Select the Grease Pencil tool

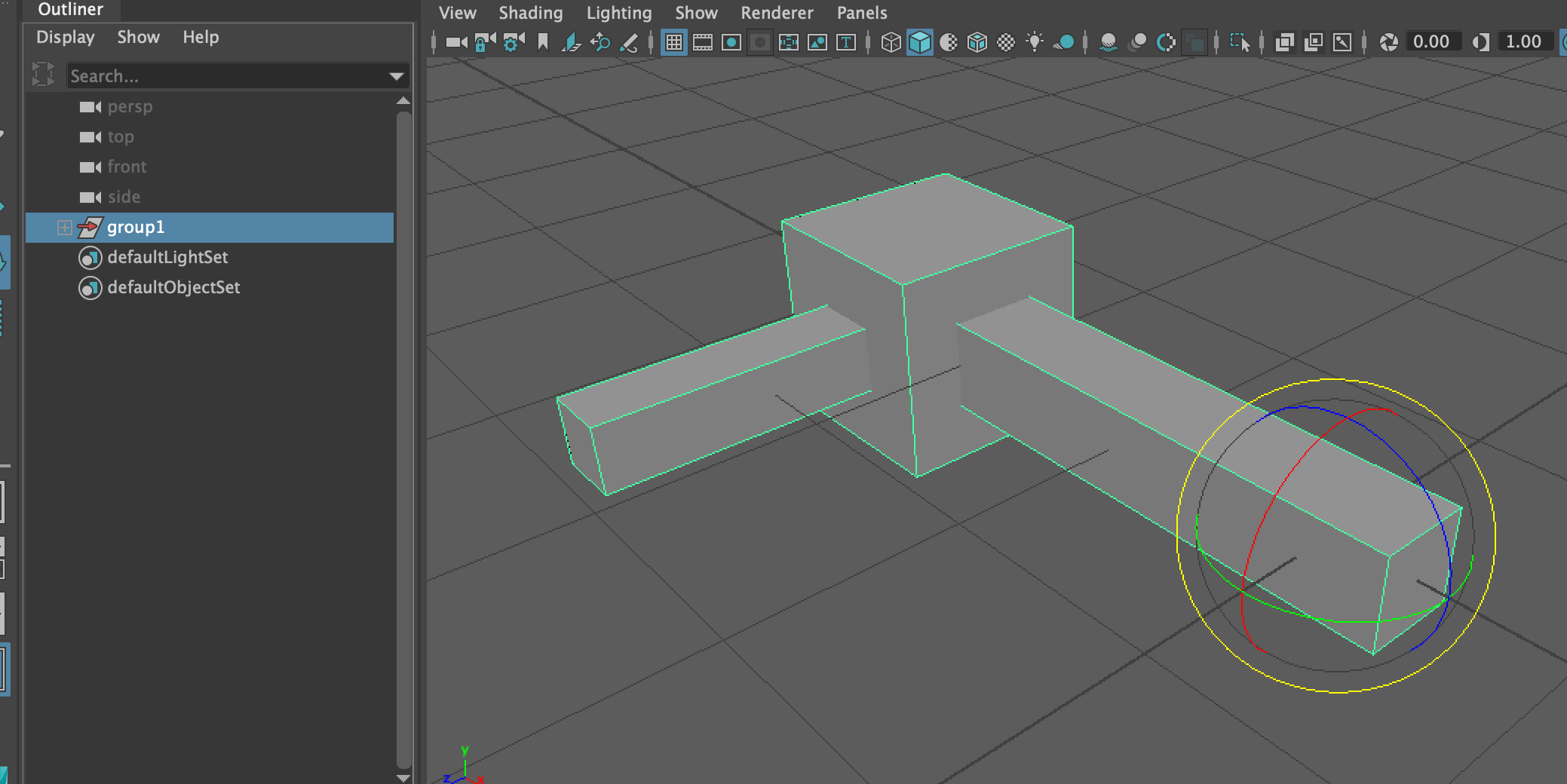[628, 43]
